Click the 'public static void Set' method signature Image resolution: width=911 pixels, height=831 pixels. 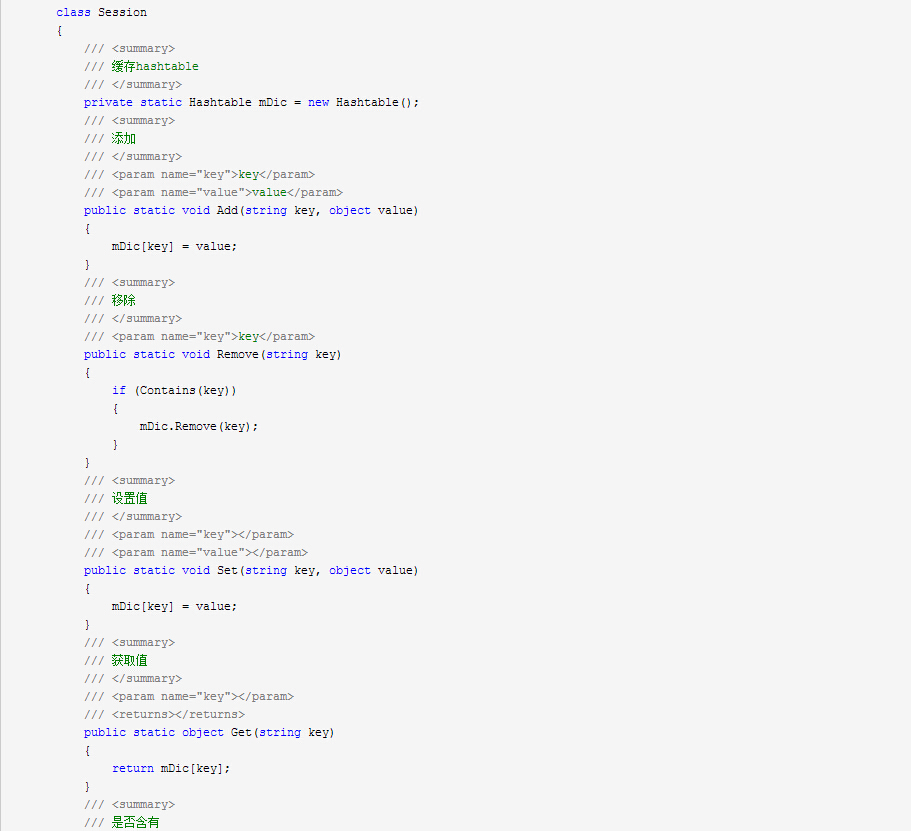(x=251, y=571)
